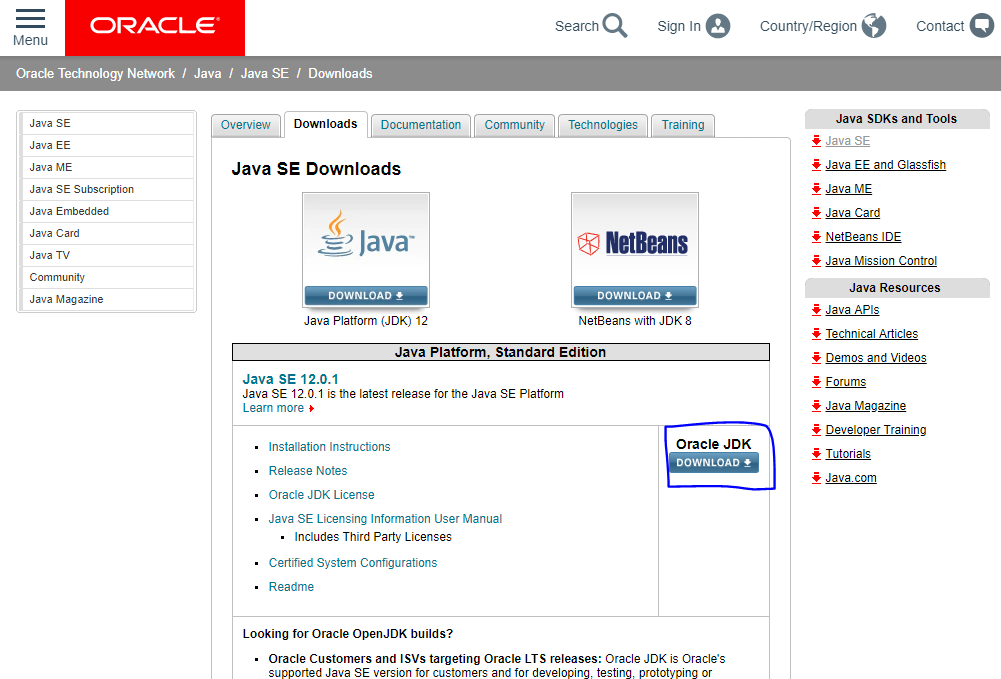1001x679 pixels.
Task: Select Java SE in left sidebar
Action: pyautogui.click(x=107, y=123)
